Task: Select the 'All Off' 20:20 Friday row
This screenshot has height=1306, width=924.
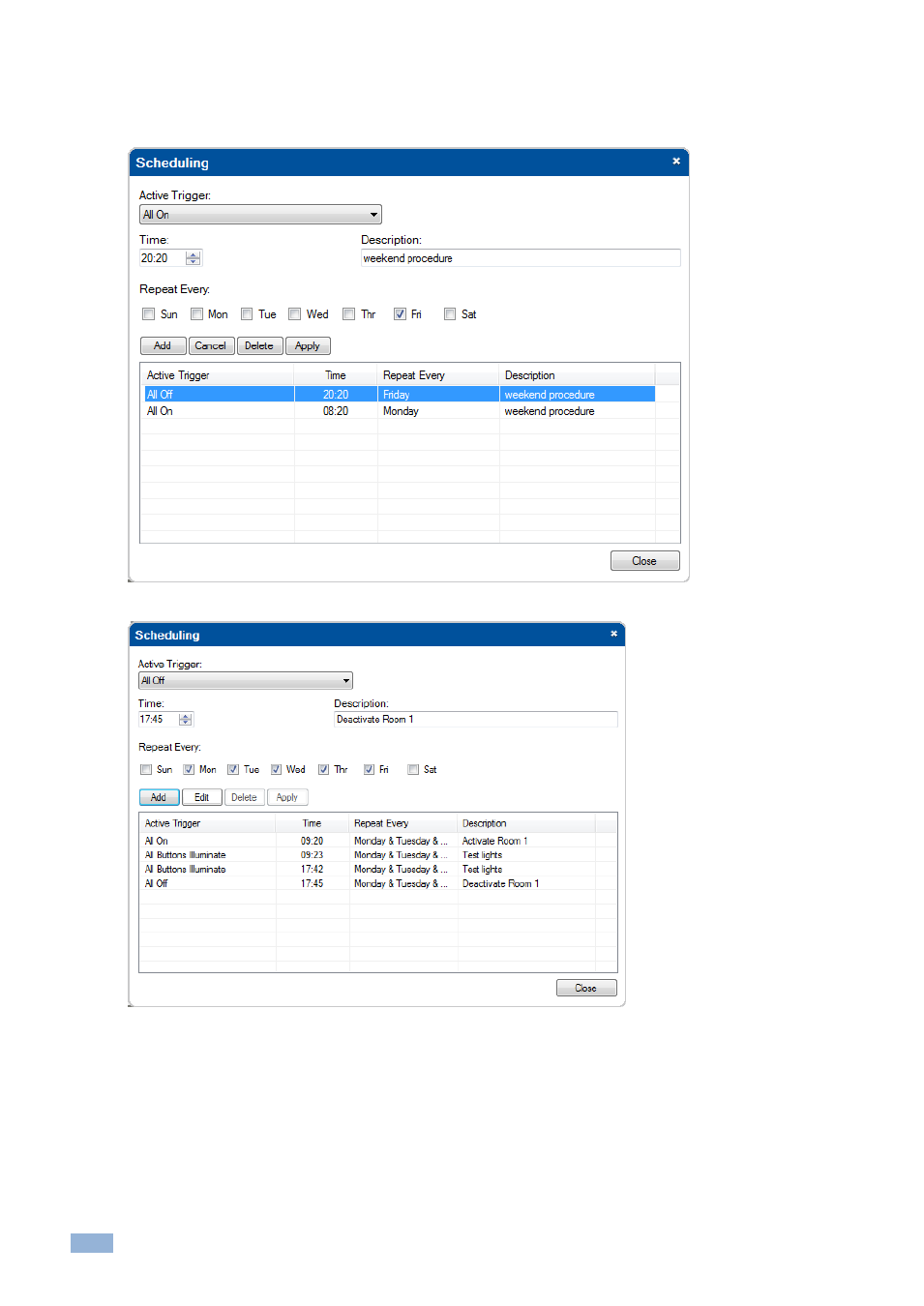Action: pos(399,395)
